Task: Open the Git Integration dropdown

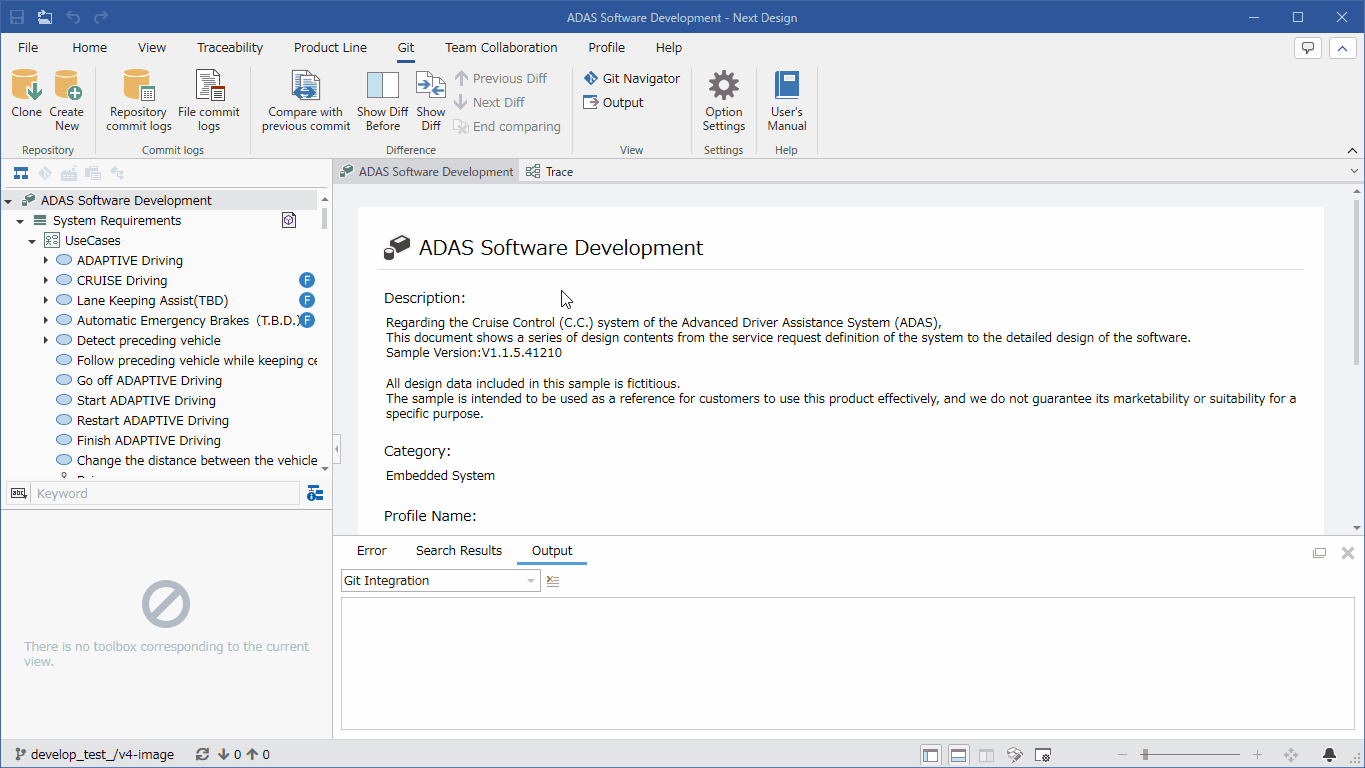Action: tap(440, 581)
